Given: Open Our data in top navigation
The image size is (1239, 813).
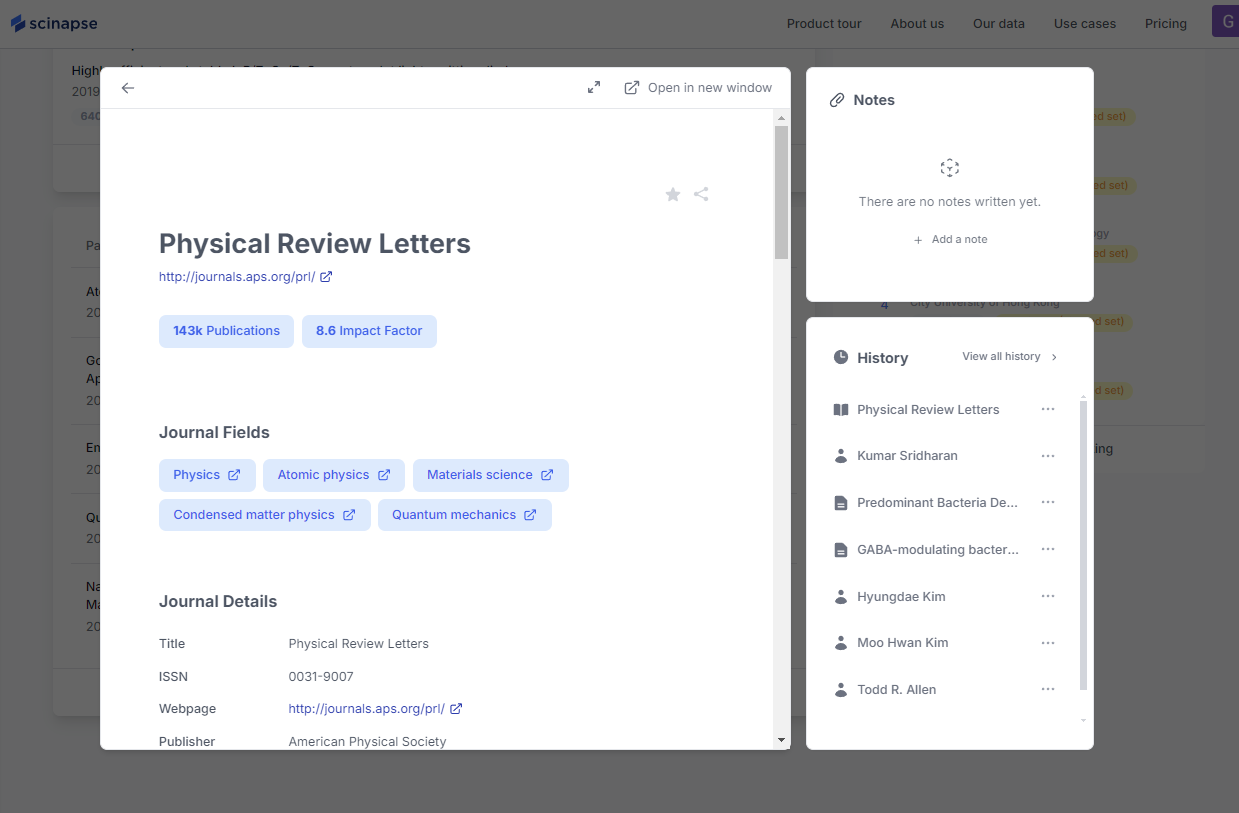Looking at the screenshot, I should pyautogui.click(x=999, y=23).
